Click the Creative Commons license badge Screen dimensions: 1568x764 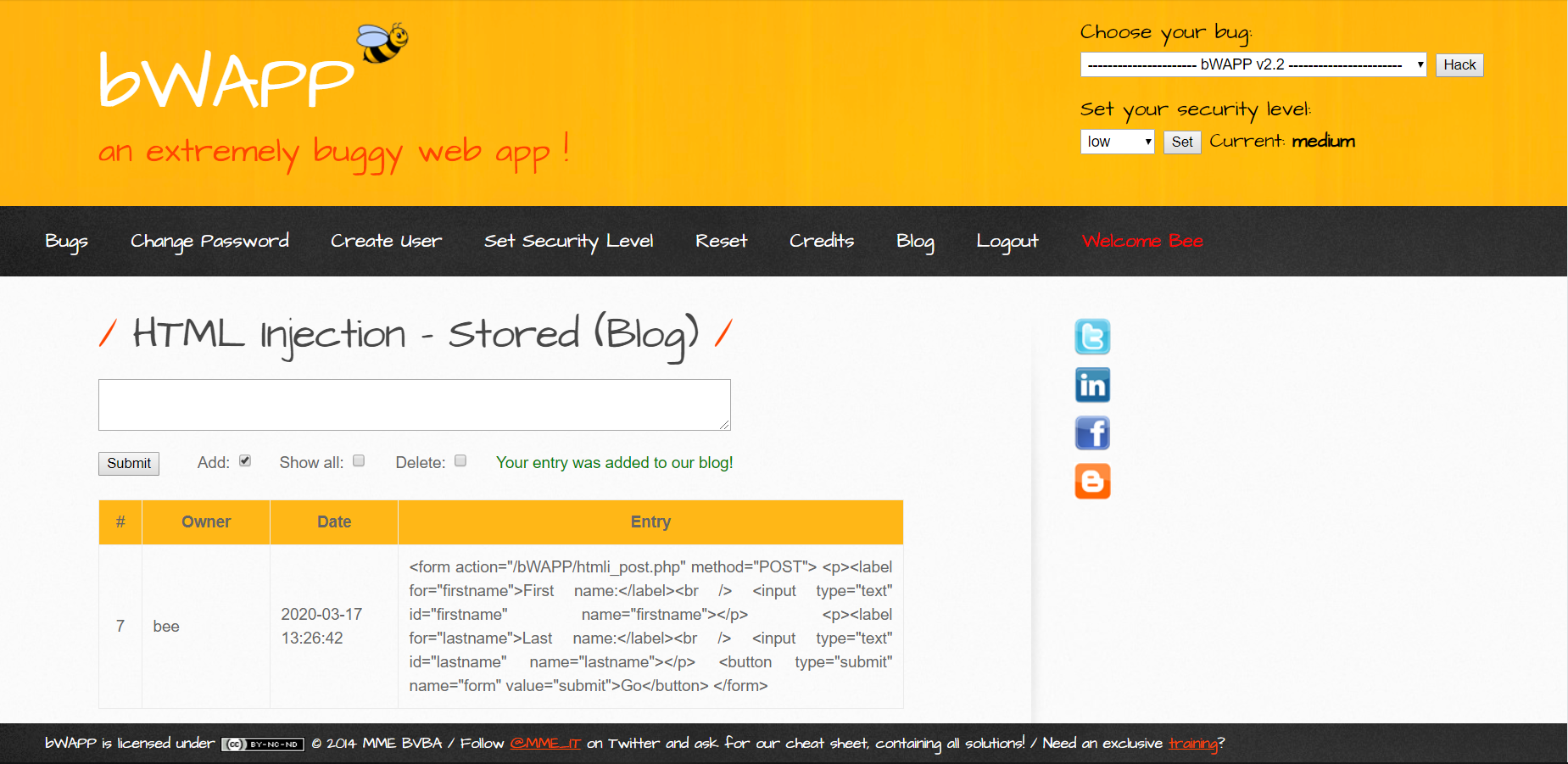tap(263, 744)
